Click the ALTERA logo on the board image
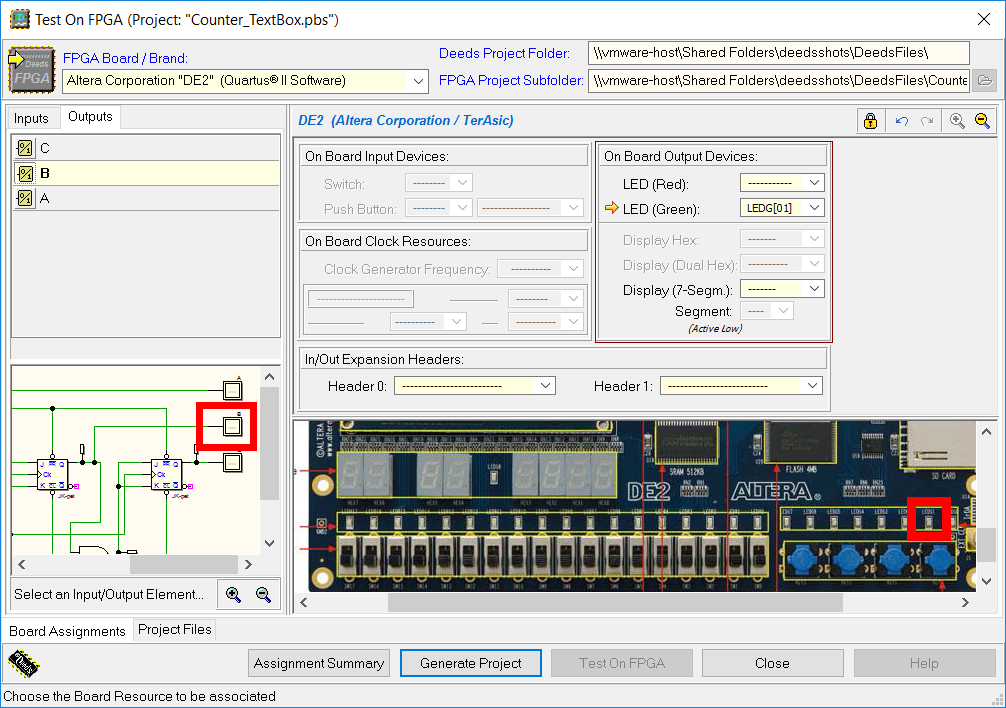The height and width of the screenshot is (708, 1006). pyautogui.click(x=776, y=491)
